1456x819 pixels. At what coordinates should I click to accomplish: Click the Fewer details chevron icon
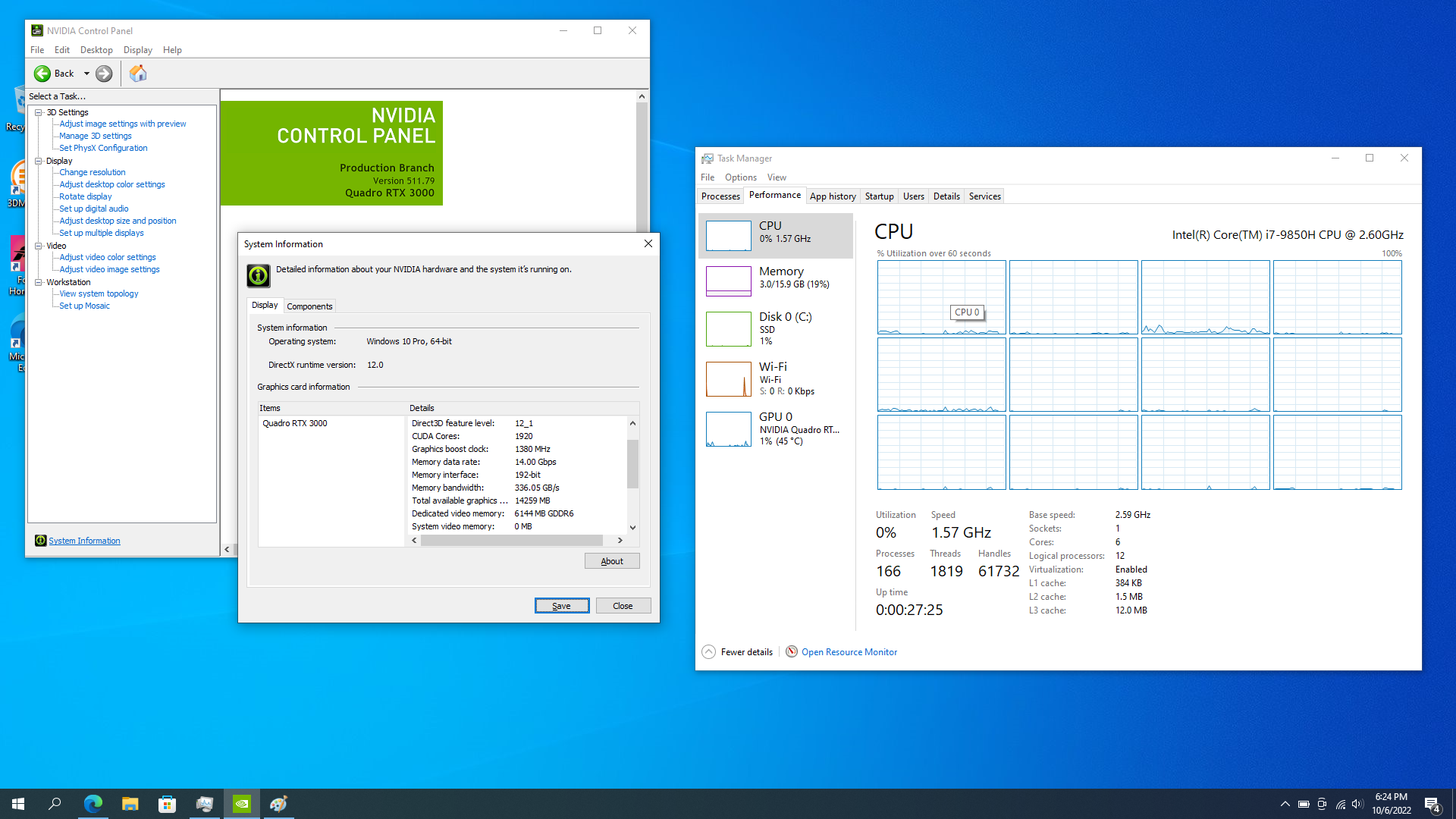coord(708,651)
